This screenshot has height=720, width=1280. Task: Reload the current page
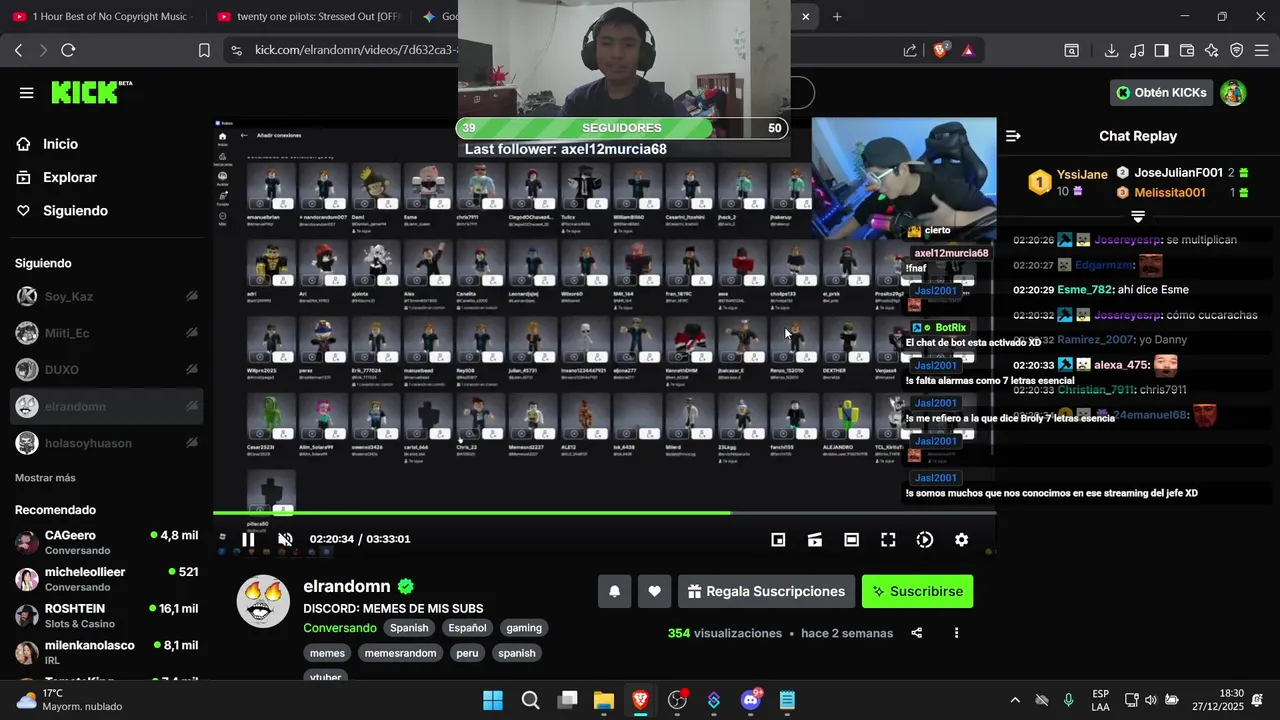click(x=68, y=50)
